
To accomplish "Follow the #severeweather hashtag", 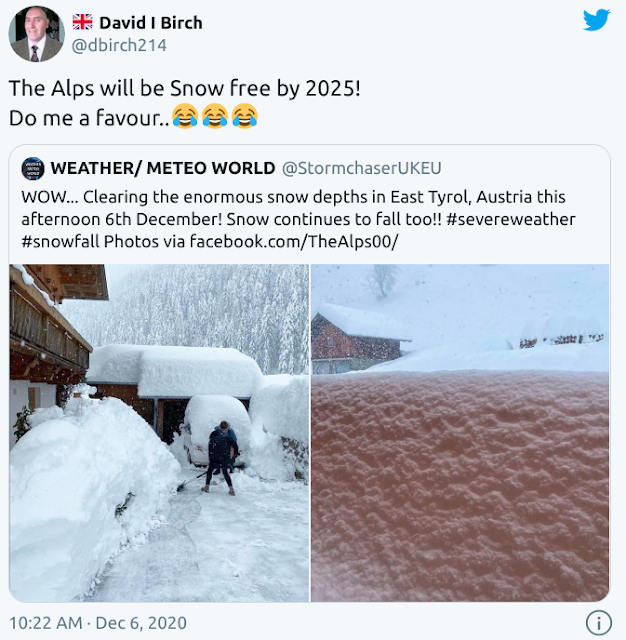I will (x=511, y=219).
